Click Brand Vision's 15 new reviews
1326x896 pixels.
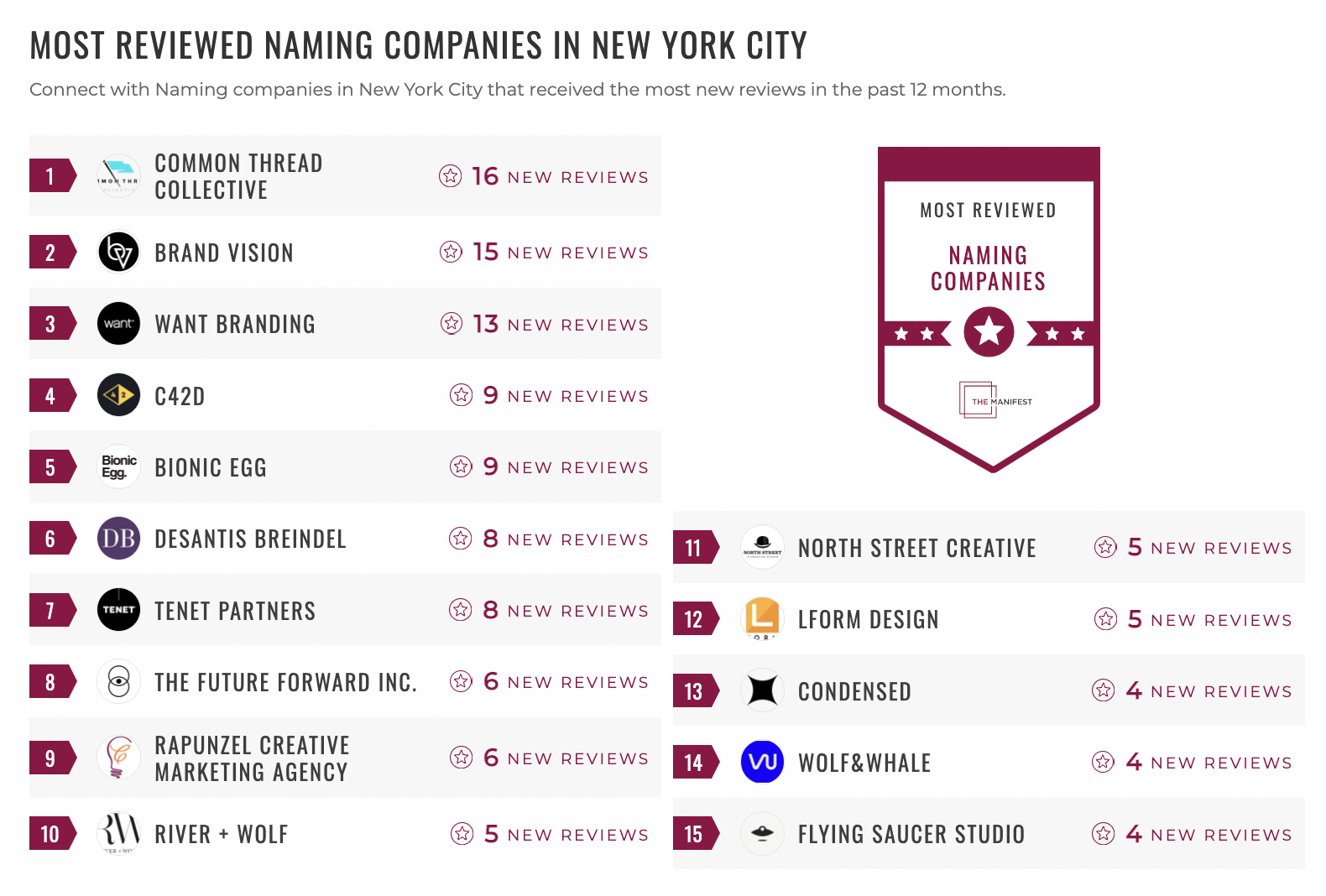tap(559, 253)
